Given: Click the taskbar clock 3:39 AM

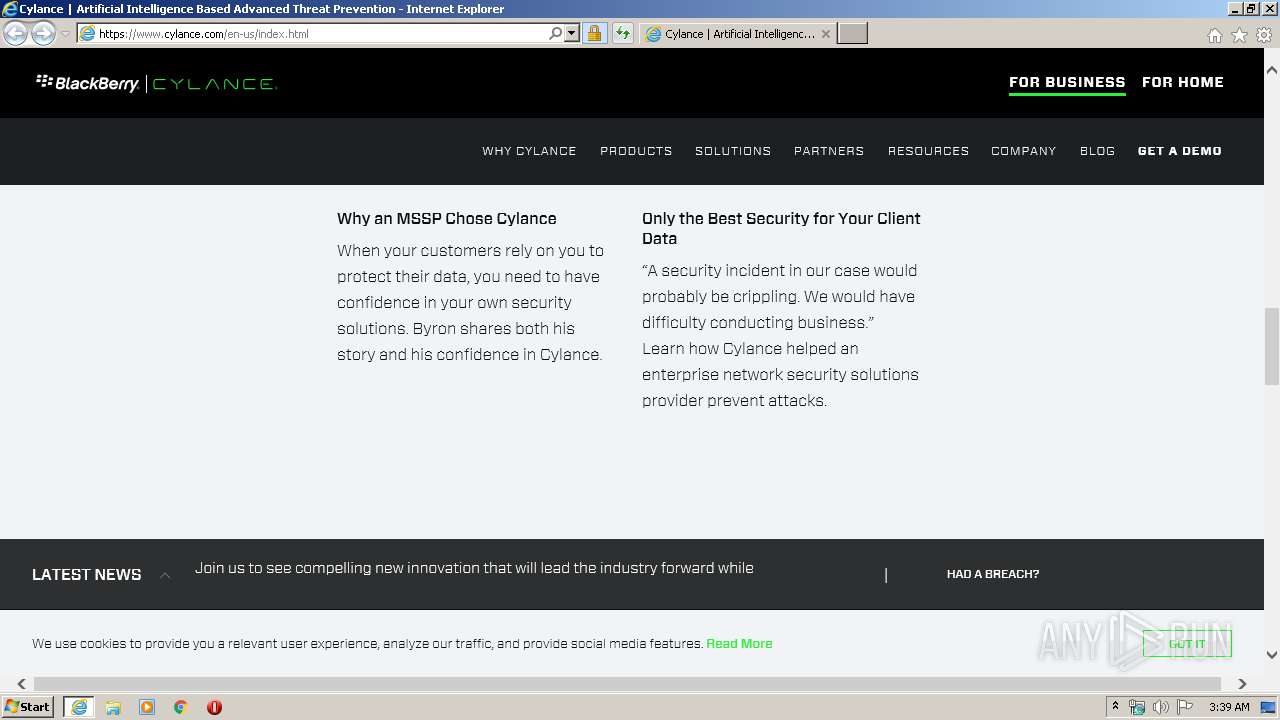Looking at the screenshot, I should point(1229,707).
